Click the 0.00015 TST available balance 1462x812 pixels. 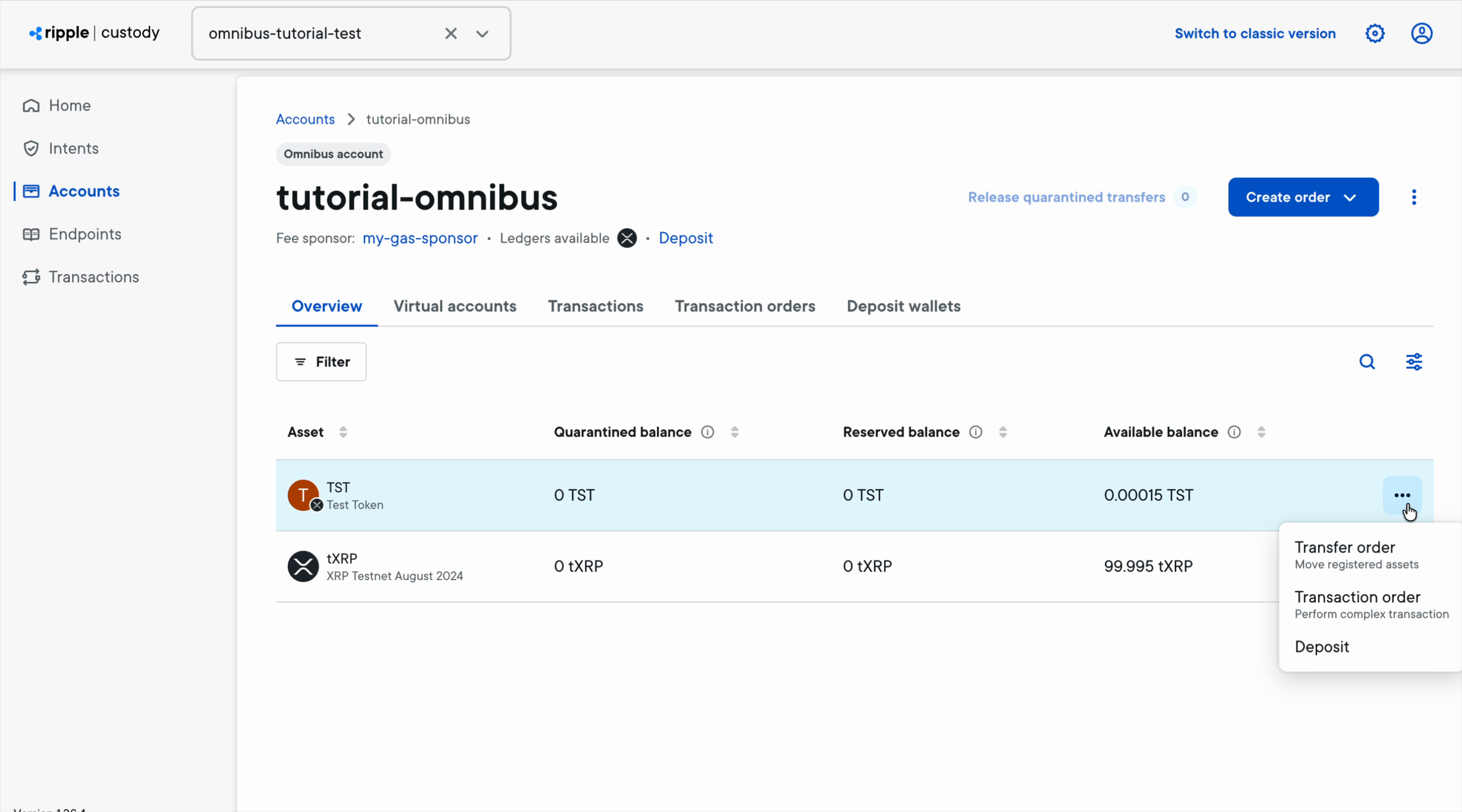coord(1148,495)
